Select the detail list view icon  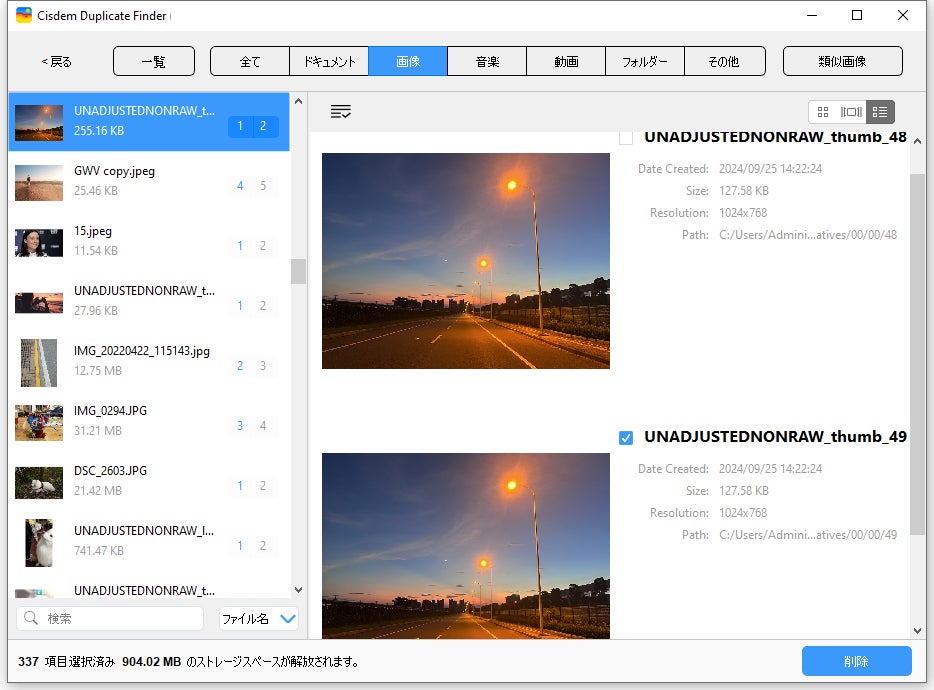tap(880, 112)
